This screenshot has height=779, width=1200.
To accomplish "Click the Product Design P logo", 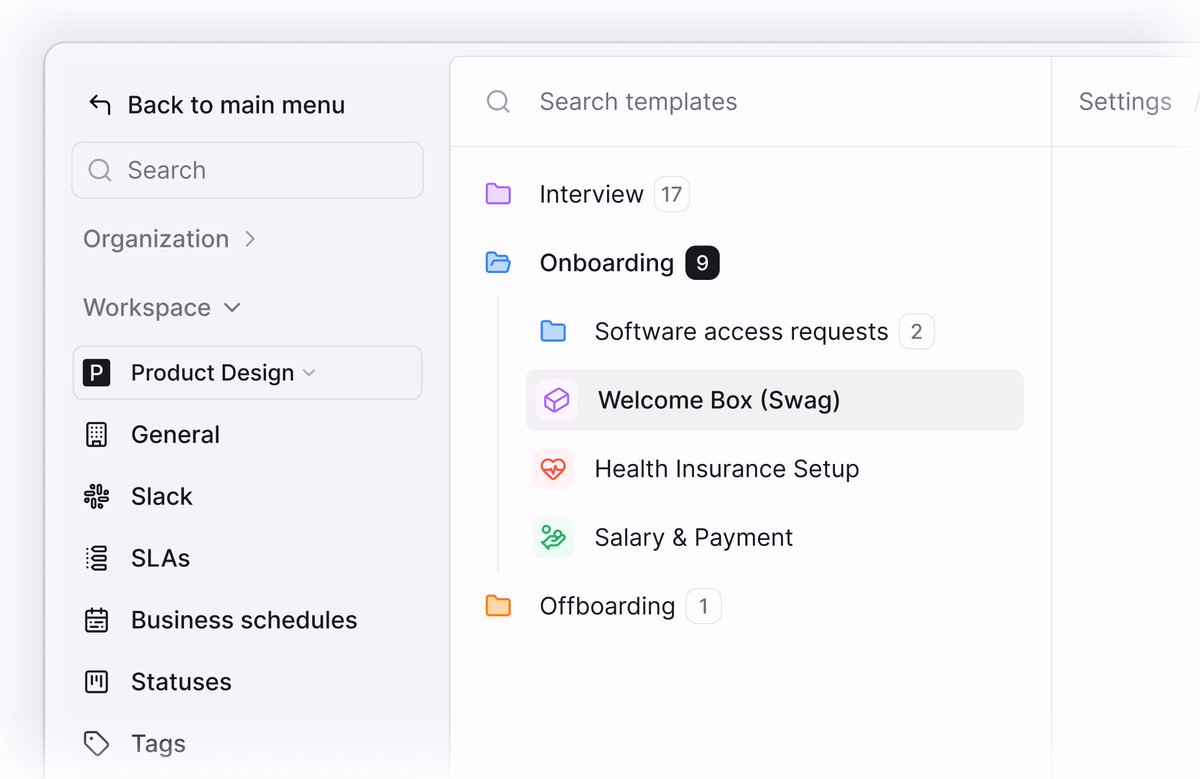I will tap(96, 373).
